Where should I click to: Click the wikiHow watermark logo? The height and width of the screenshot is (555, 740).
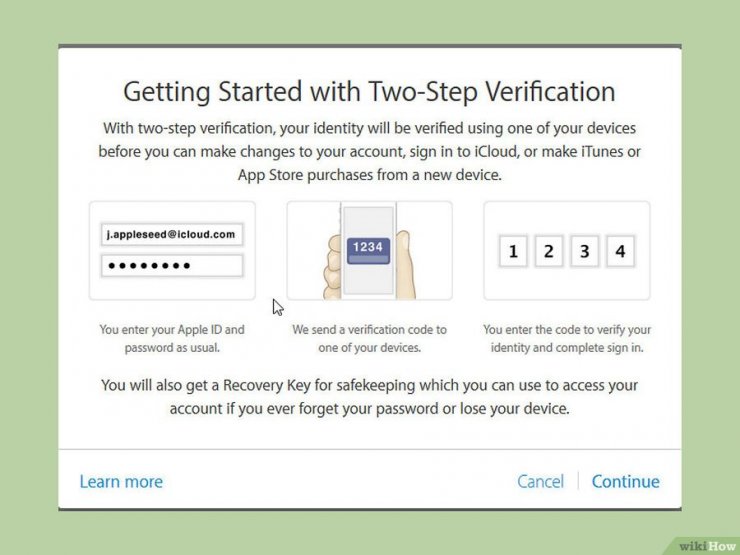tap(706, 546)
